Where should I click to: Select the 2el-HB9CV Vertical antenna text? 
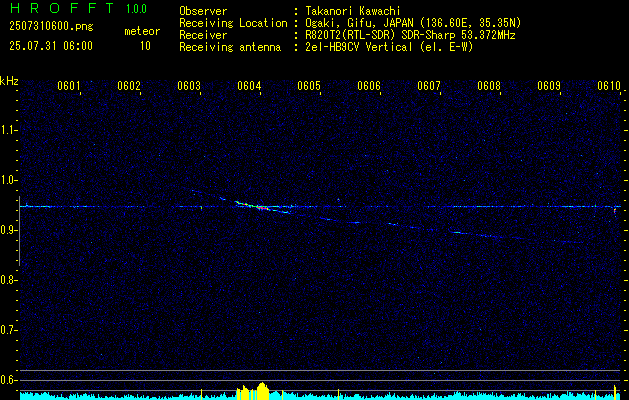(x=390, y=47)
